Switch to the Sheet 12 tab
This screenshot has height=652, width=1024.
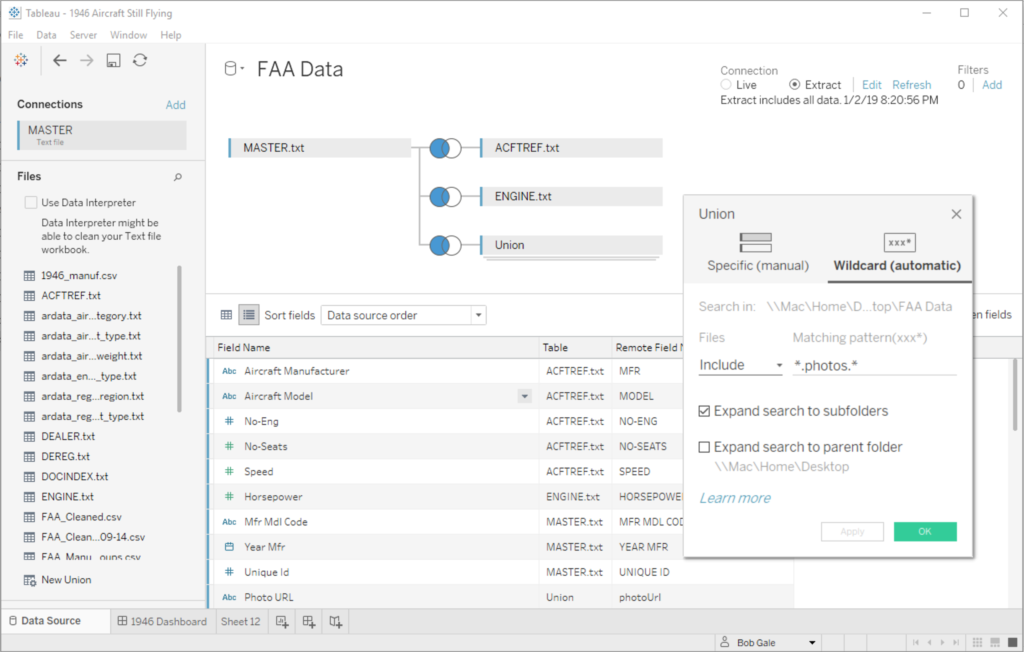click(240, 621)
